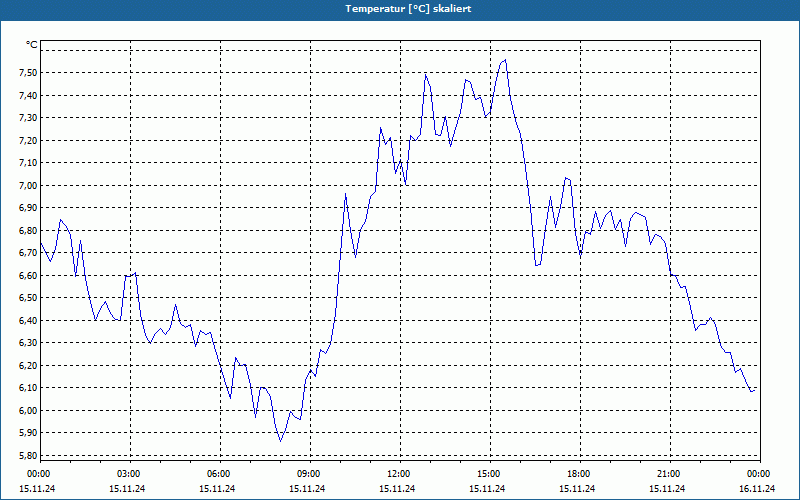Screen dimensions: 800x500
Task: Click the 7,10 y-axis label
Action: [x=28, y=163]
